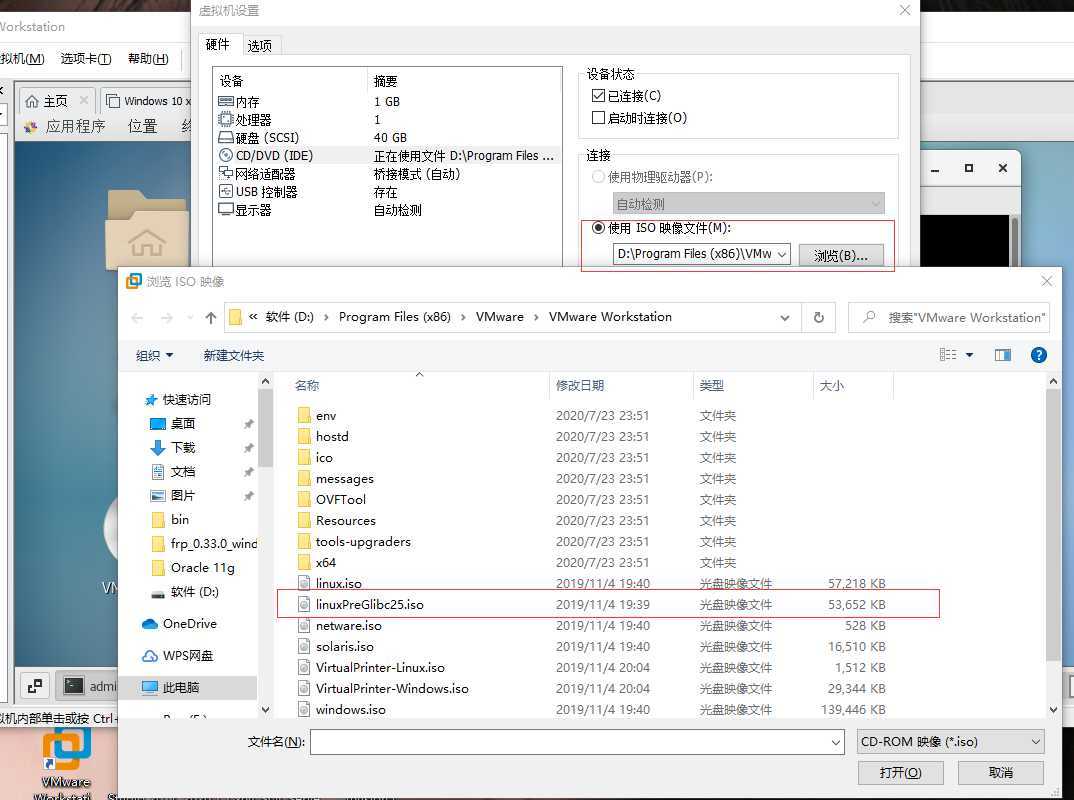Open recent locations dropdown beside forward arrow

point(189,318)
